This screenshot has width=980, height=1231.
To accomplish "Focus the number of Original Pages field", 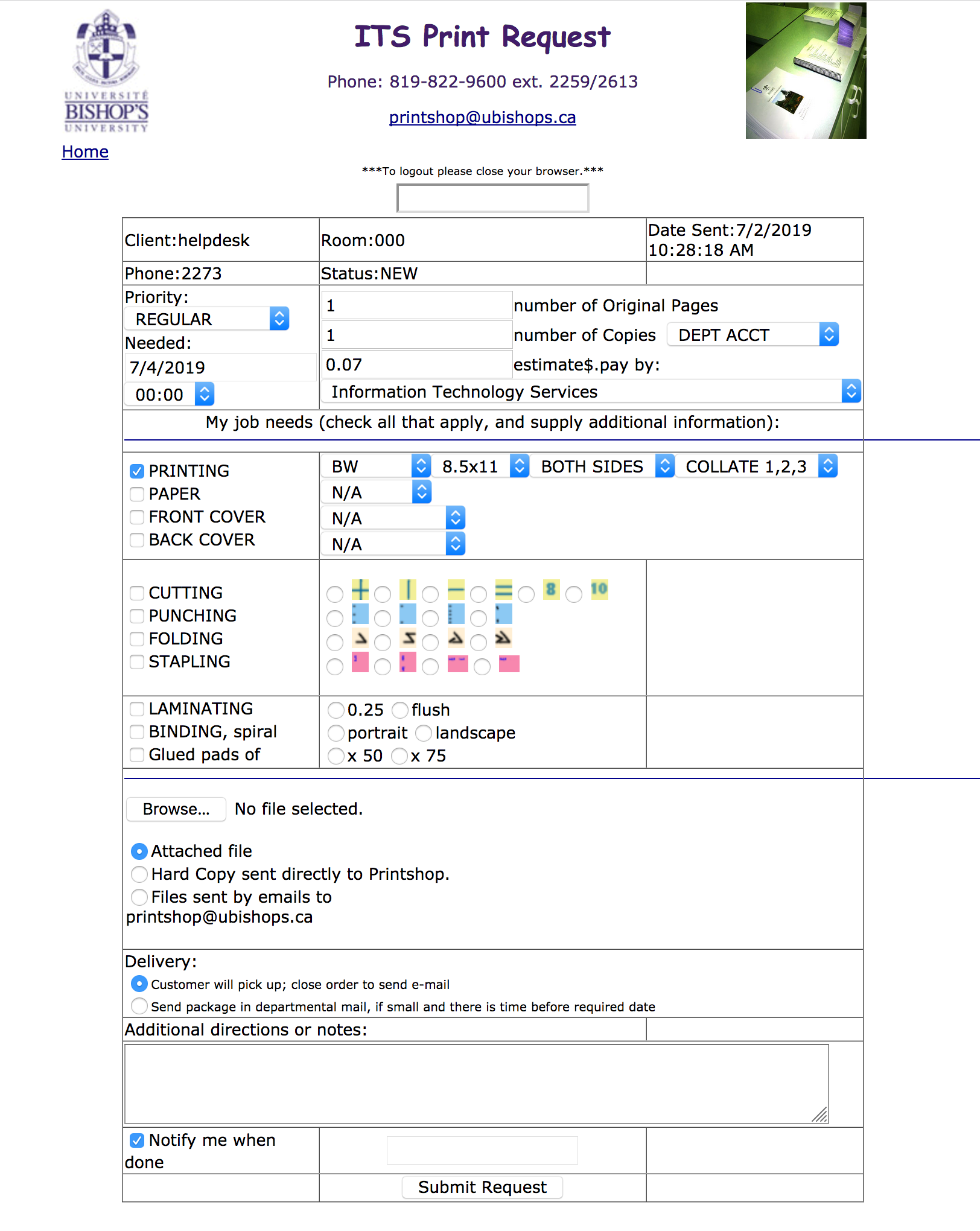I will pos(416,305).
